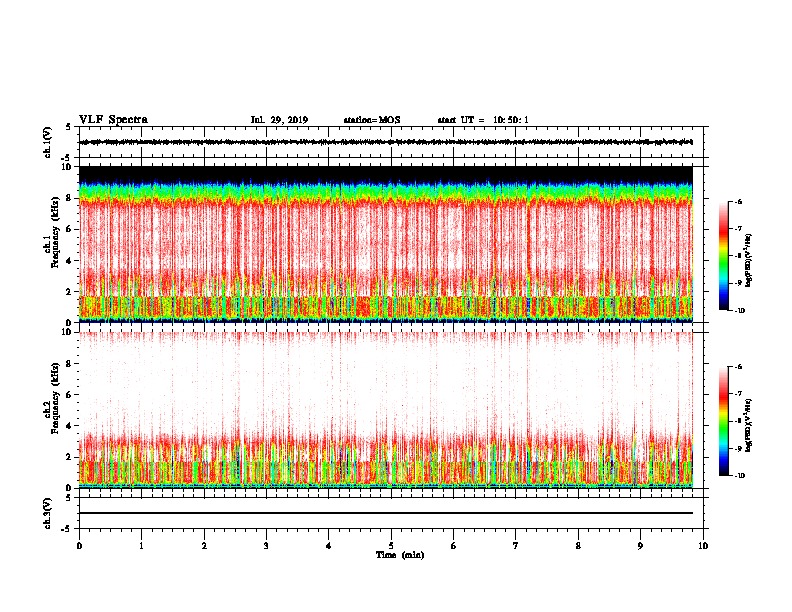Click the 'Time (min)' x-axis label
This screenshot has height=612, width=792.
point(400,555)
